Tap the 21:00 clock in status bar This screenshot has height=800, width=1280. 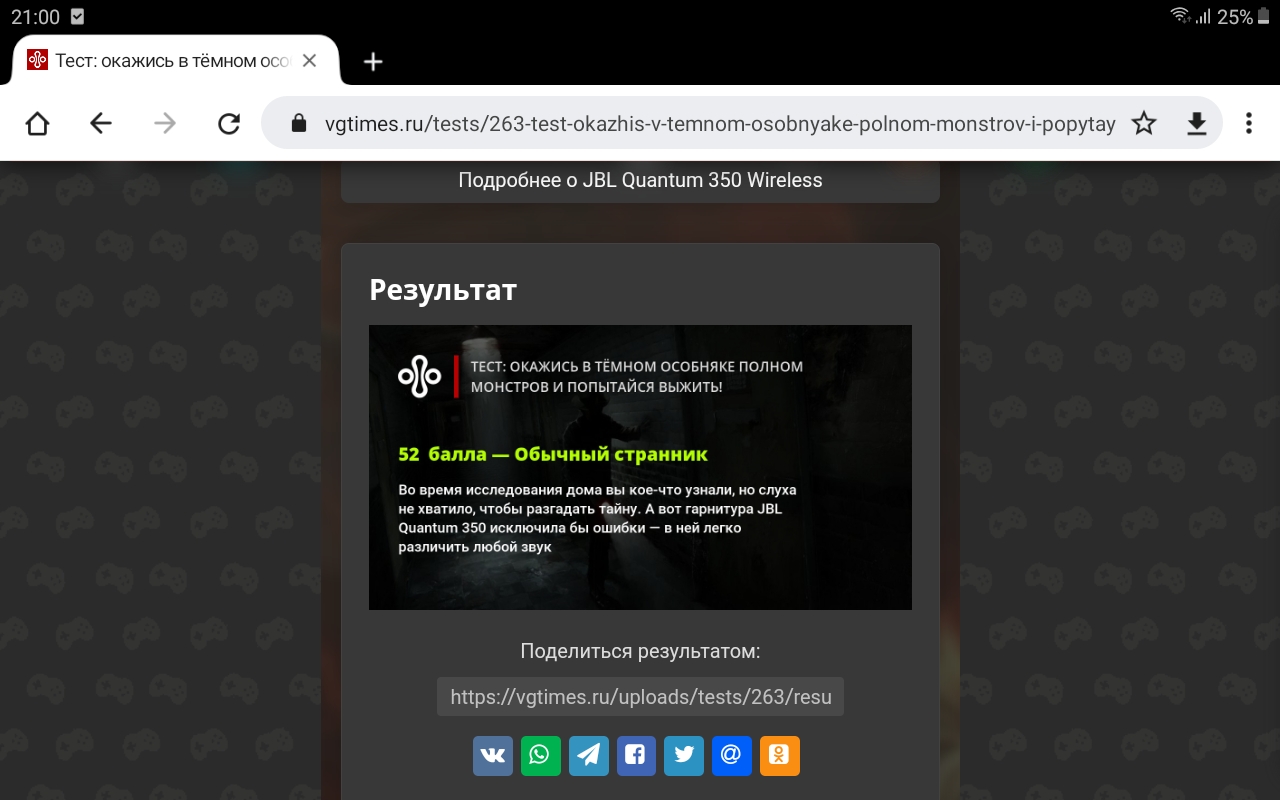pos(35,17)
